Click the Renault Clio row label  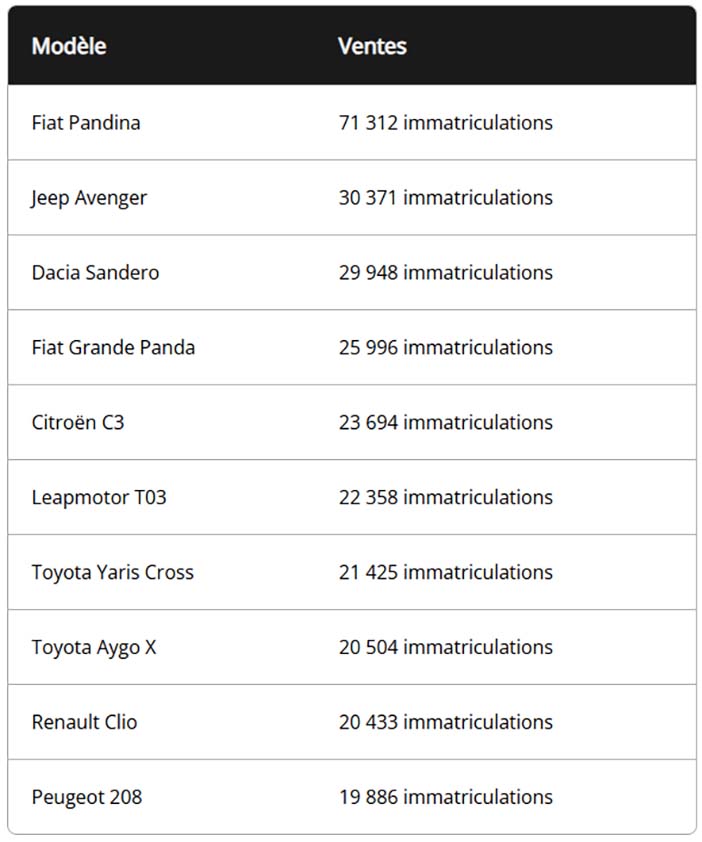tap(84, 722)
